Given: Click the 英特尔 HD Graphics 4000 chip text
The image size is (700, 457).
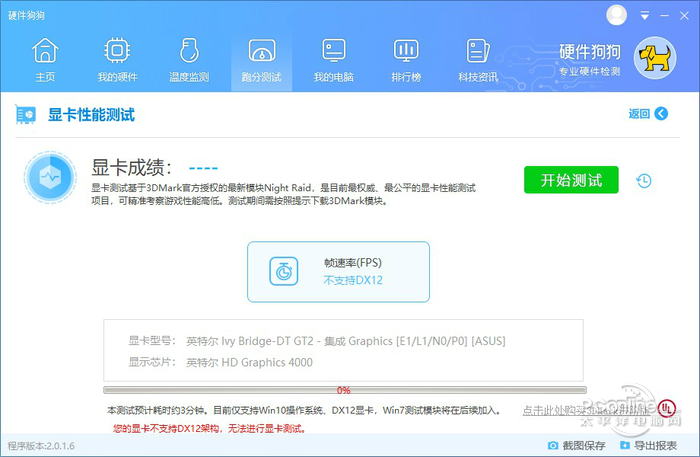Looking at the screenshot, I should pyautogui.click(x=249, y=362).
